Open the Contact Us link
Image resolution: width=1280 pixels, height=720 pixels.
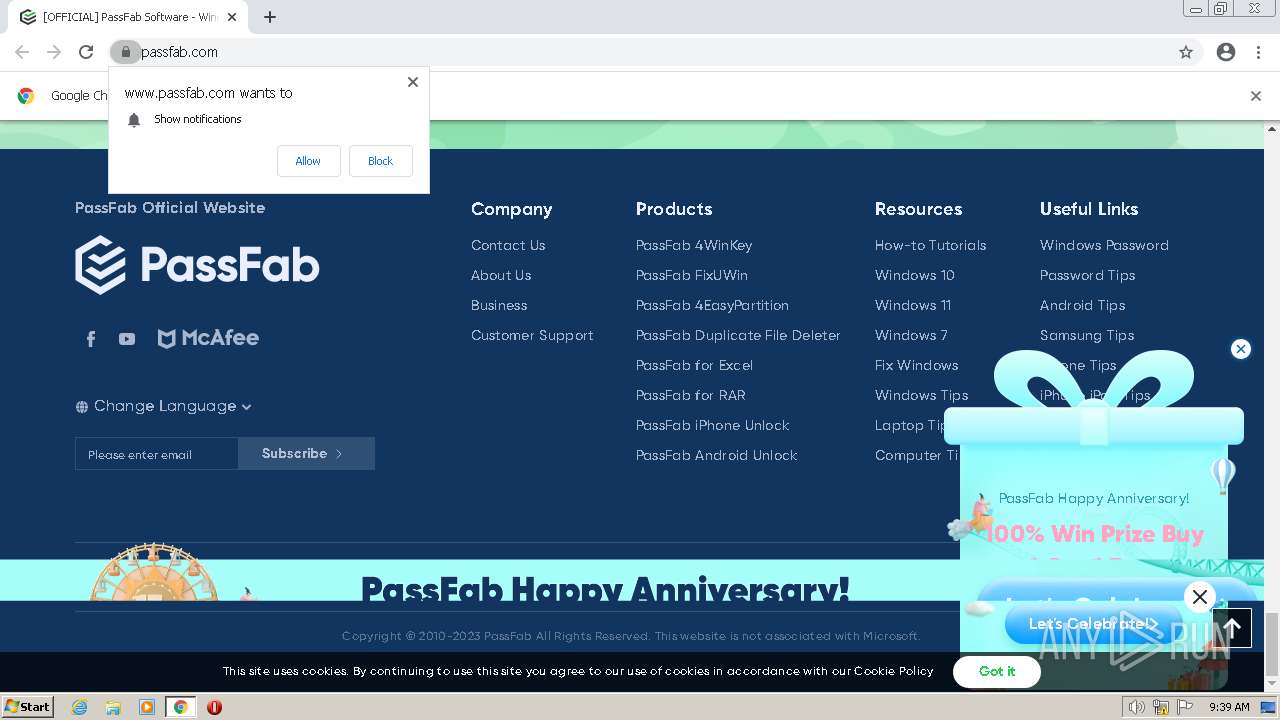tap(508, 245)
